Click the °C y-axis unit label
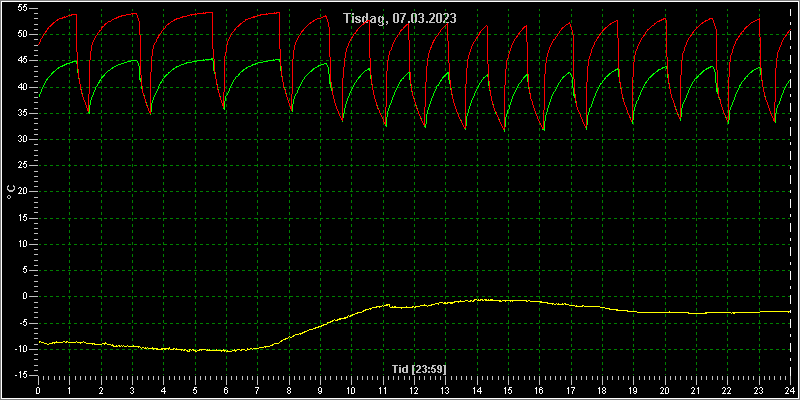 pyautogui.click(x=11, y=192)
